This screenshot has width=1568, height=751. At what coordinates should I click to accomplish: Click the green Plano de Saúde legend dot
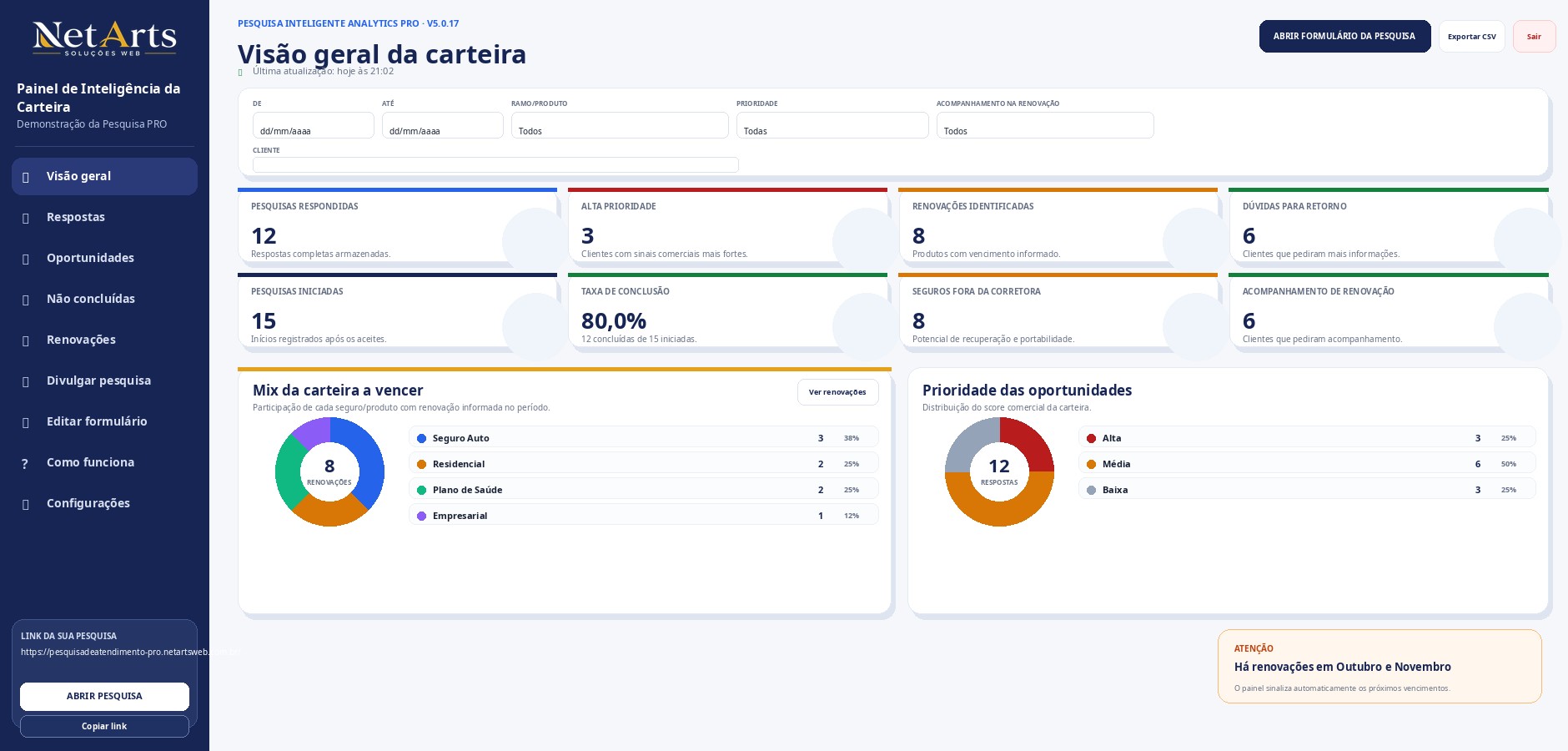(421, 490)
